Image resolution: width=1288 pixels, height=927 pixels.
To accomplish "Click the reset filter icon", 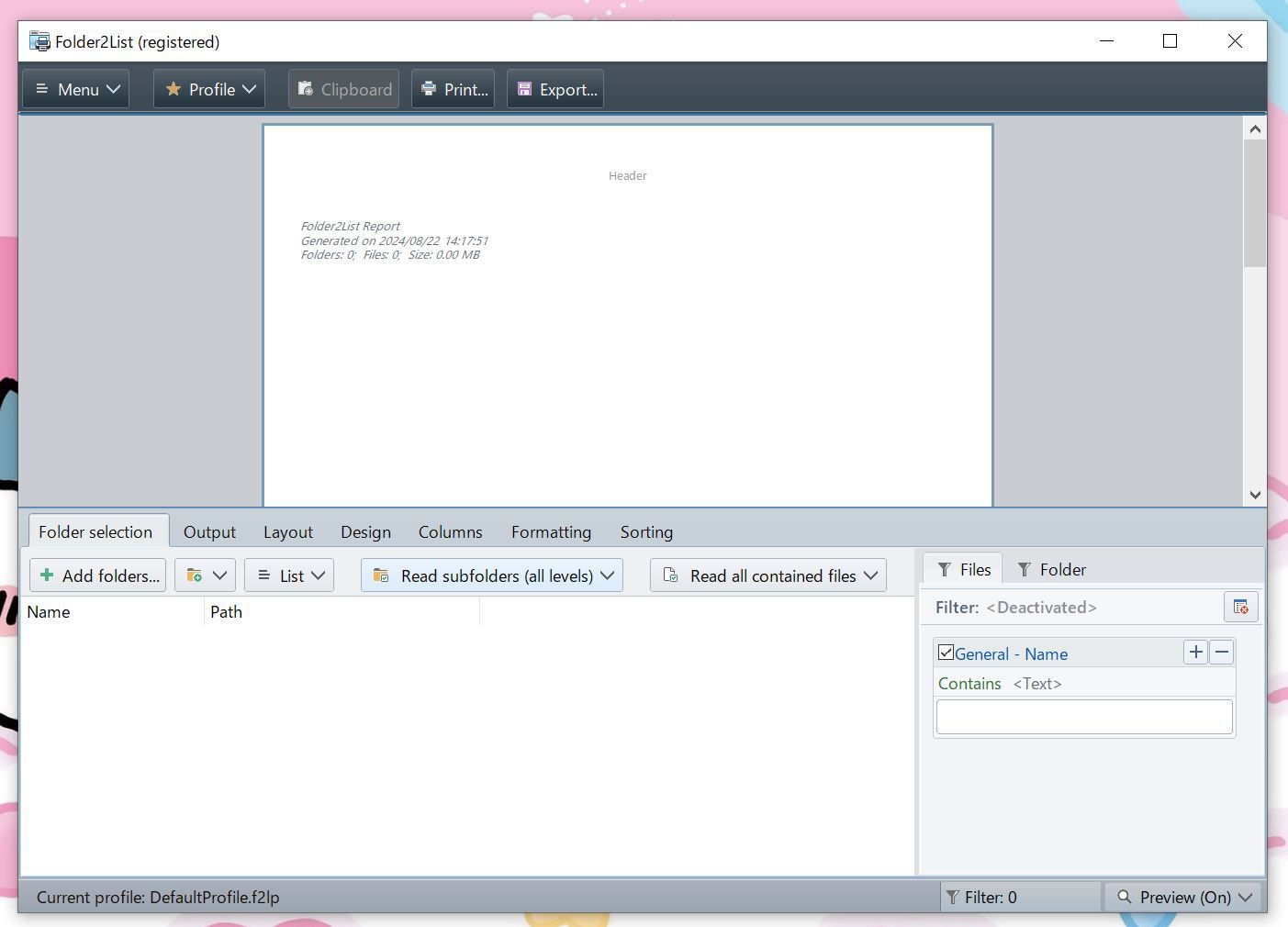I will [x=1241, y=607].
